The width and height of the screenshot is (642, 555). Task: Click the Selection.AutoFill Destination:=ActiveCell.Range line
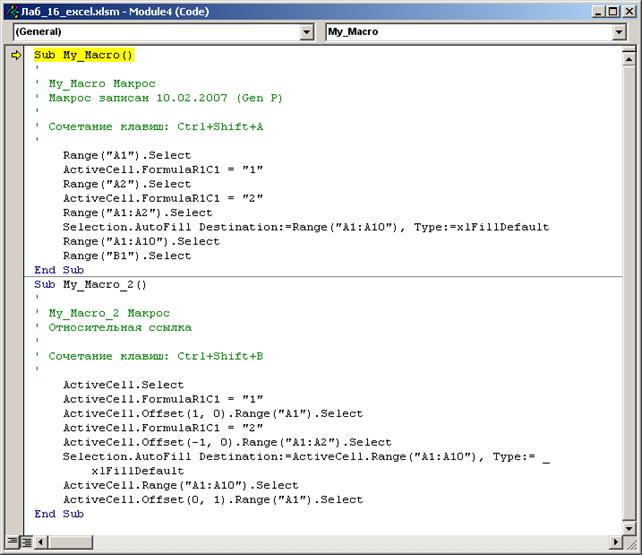[306, 457]
